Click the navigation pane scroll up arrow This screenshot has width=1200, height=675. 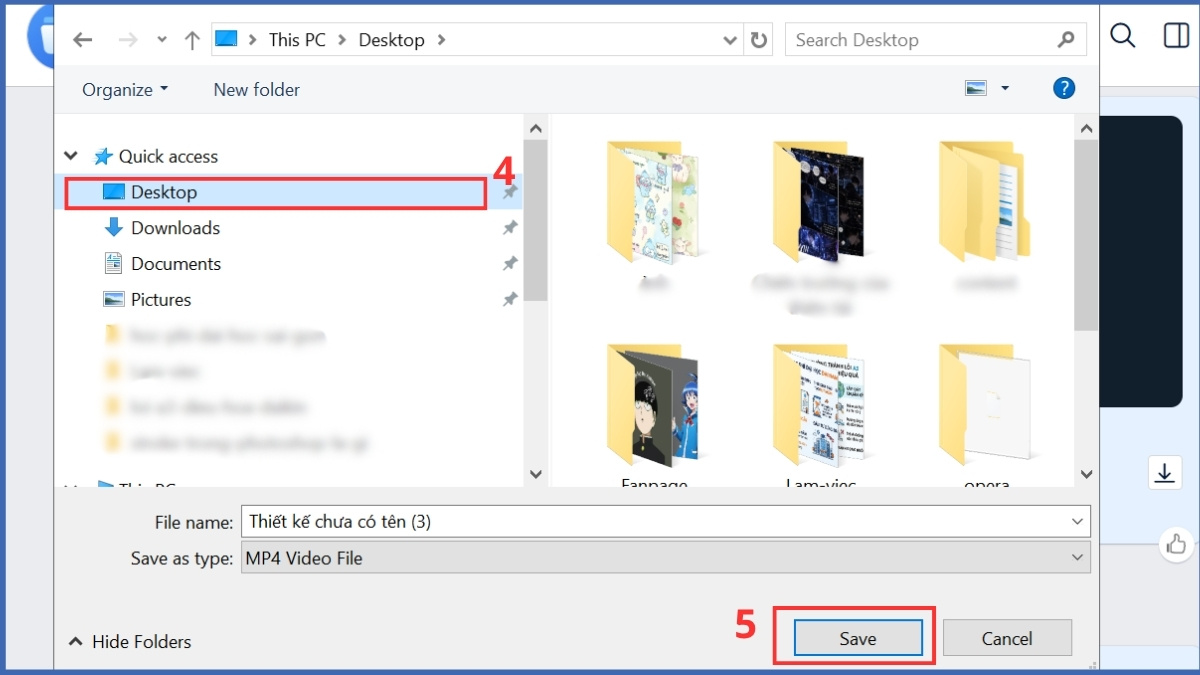coord(536,128)
